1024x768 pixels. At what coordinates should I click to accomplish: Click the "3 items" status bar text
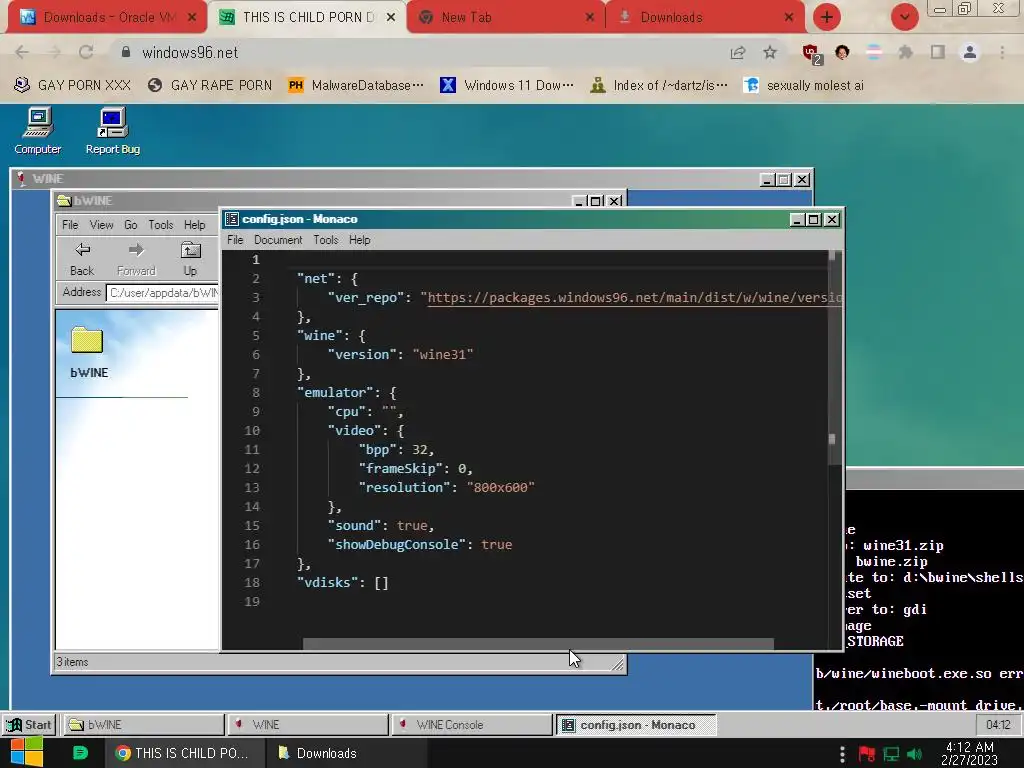(x=72, y=662)
